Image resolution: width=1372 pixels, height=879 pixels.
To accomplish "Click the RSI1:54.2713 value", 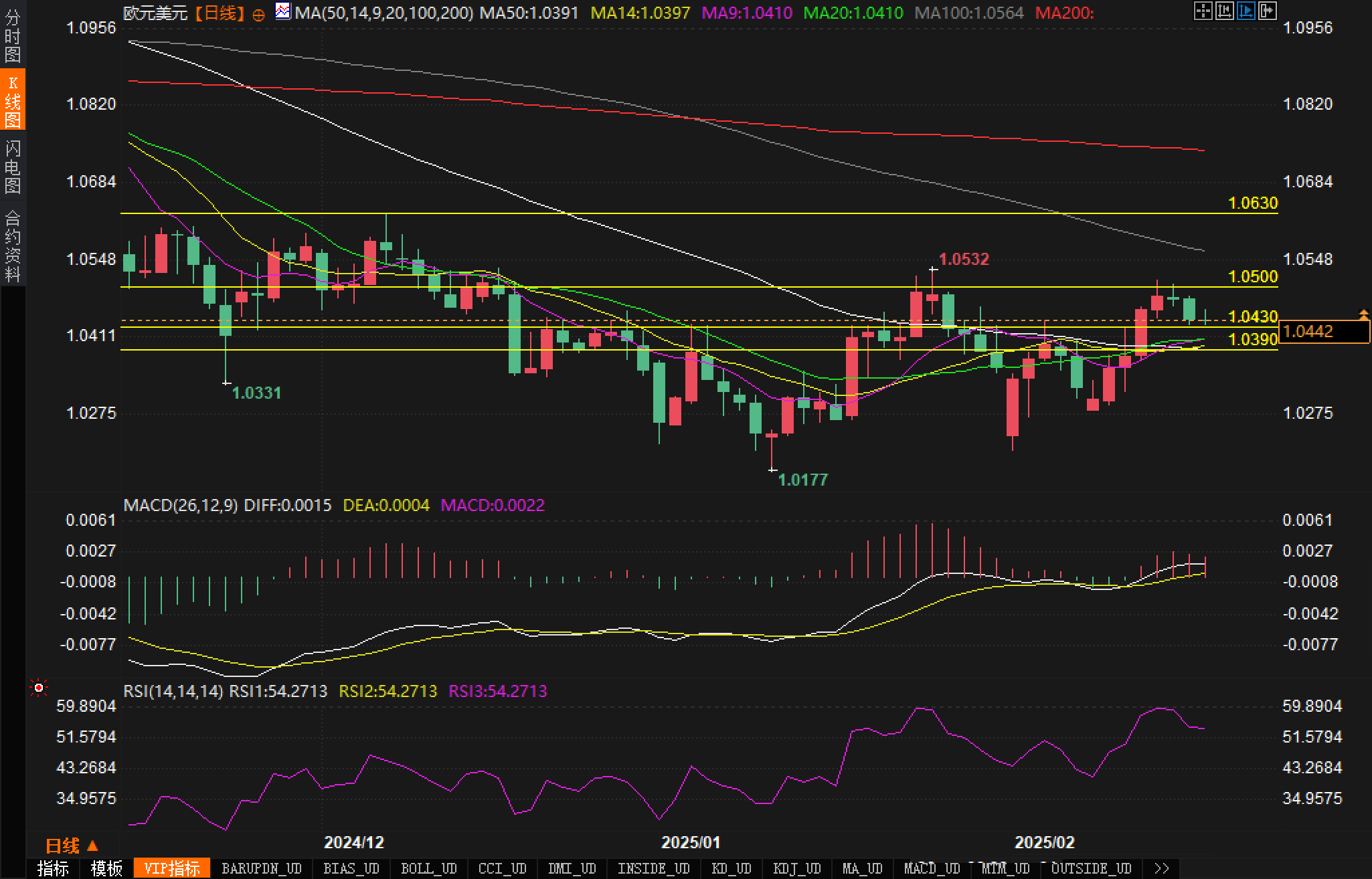I will [x=278, y=691].
